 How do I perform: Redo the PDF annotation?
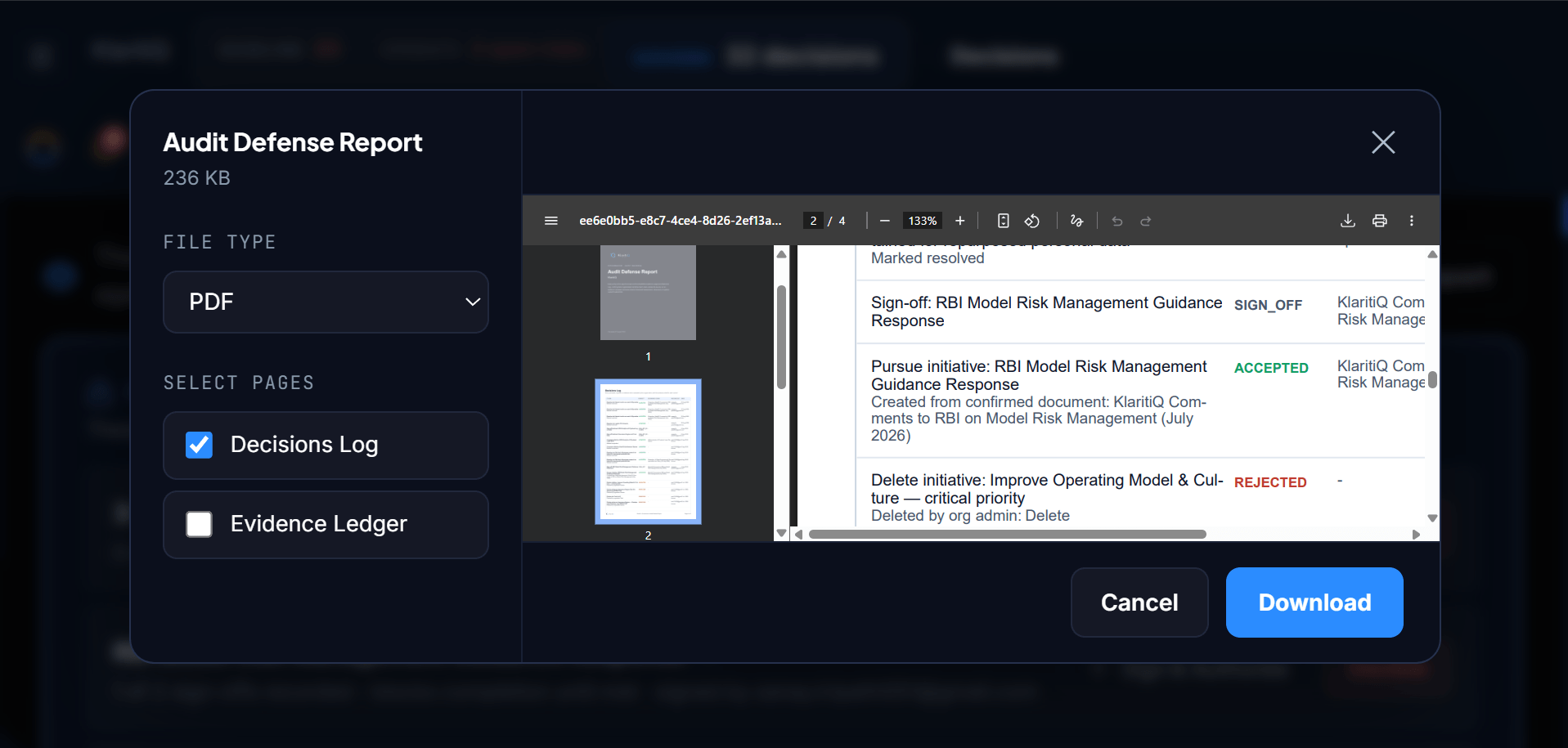tap(1146, 221)
